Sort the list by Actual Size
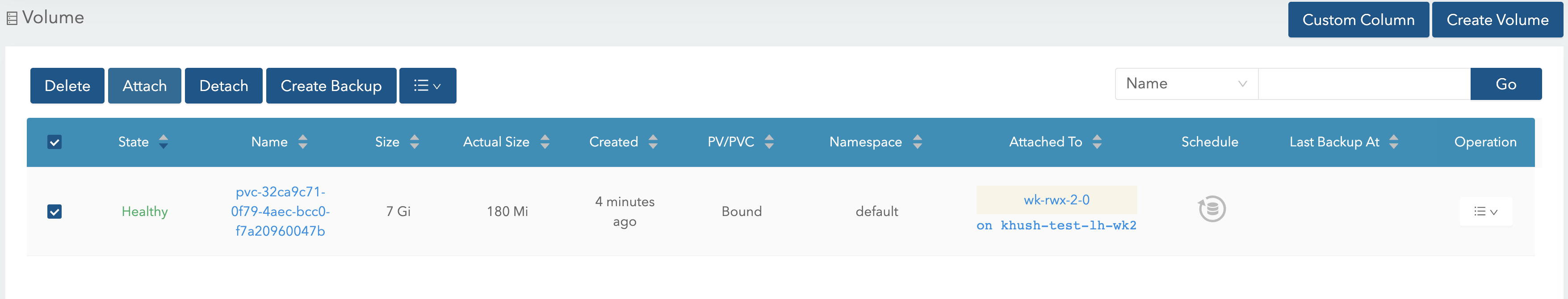The width and height of the screenshot is (1568, 299). [545, 141]
